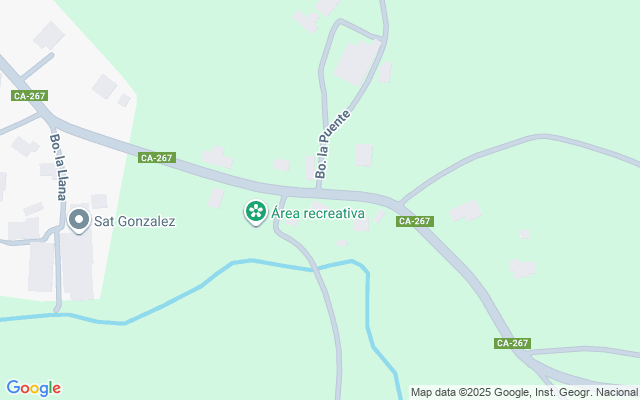This screenshot has width=640, height=400.
Task: Click the Bo. la Llana street label
Action: pyautogui.click(x=58, y=167)
